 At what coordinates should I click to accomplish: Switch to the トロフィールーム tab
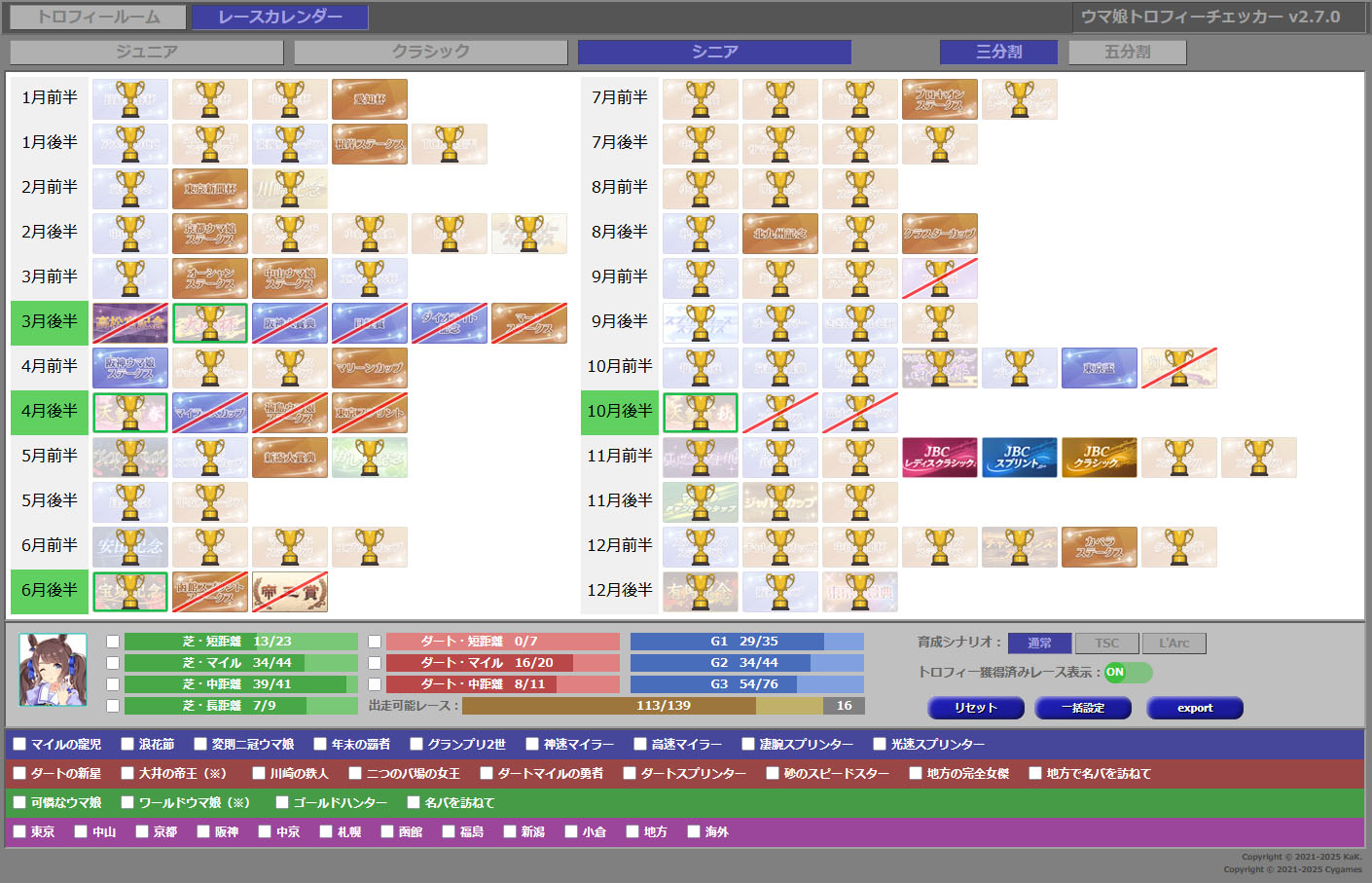pos(97,17)
